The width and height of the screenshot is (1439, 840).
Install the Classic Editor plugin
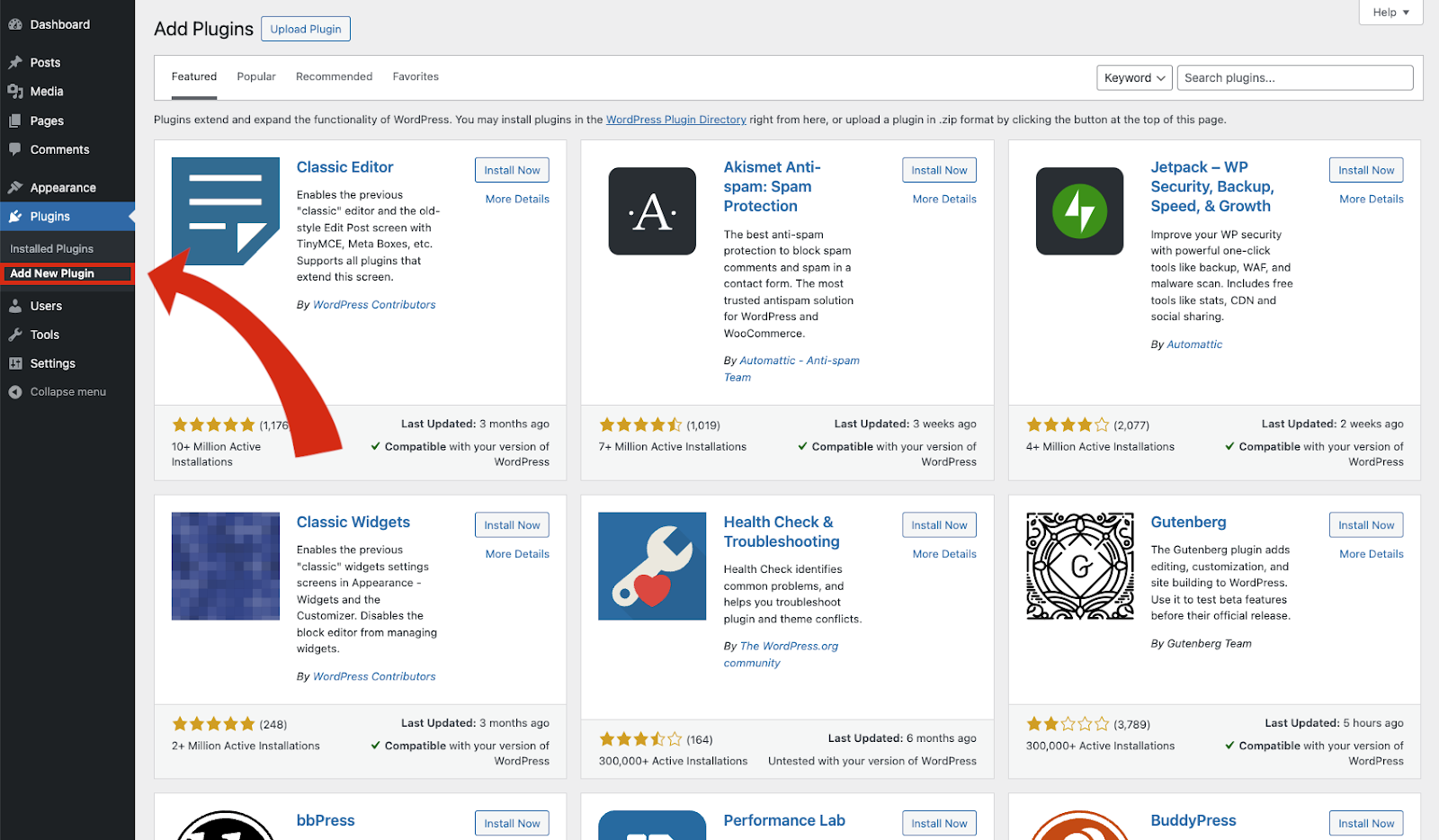pos(512,170)
